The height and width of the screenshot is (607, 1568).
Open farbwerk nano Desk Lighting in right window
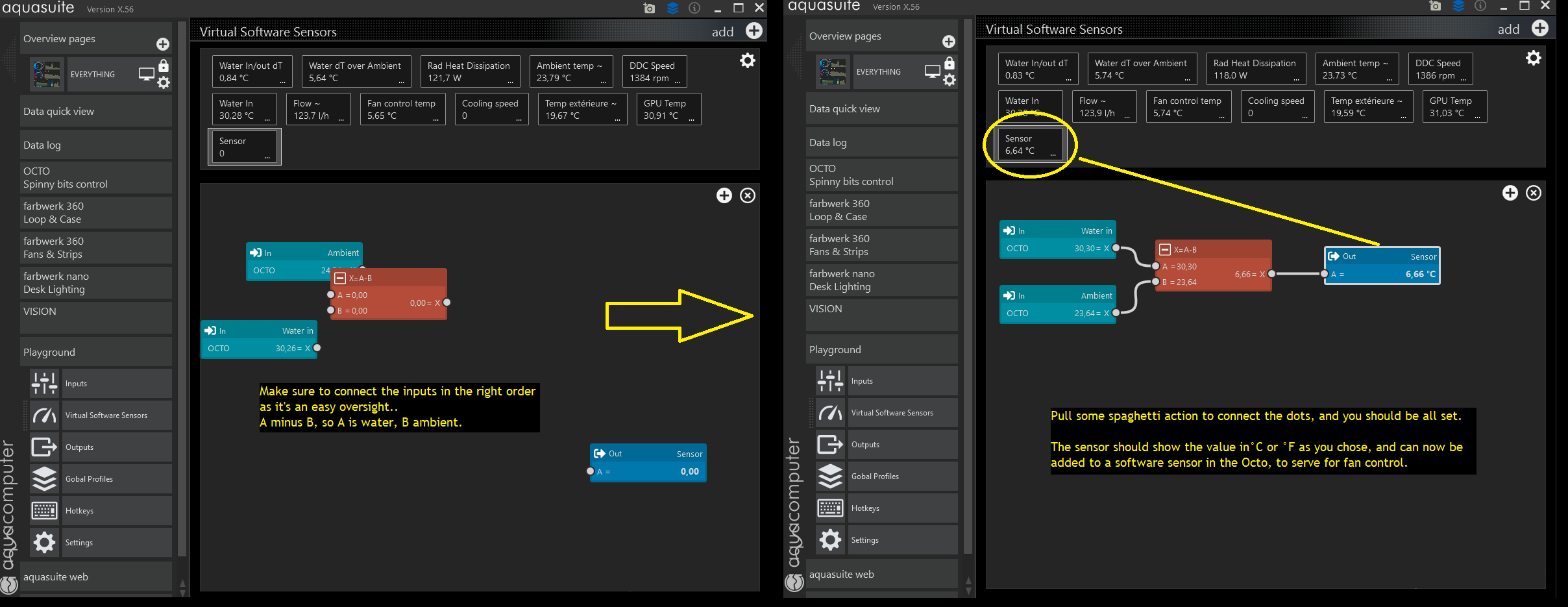882,280
